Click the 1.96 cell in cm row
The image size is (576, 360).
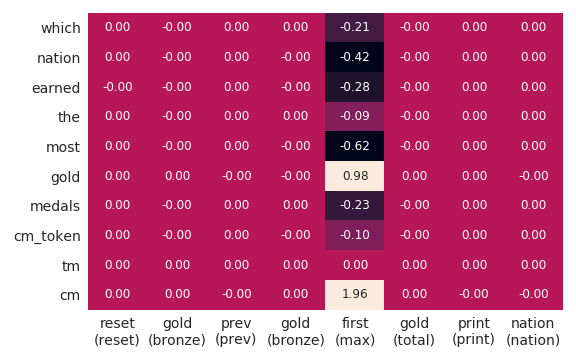(354, 295)
